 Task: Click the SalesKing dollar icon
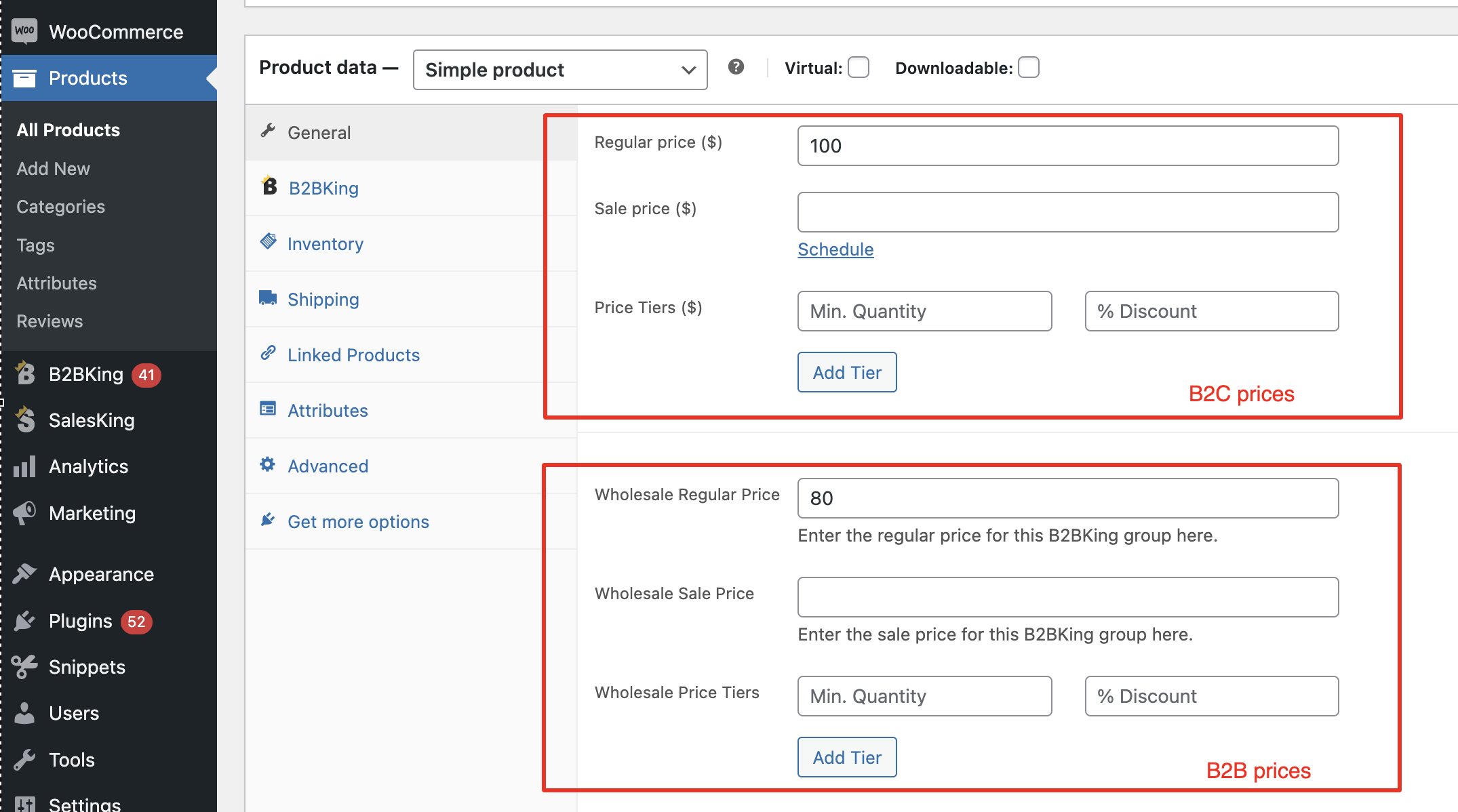[x=25, y=420]
